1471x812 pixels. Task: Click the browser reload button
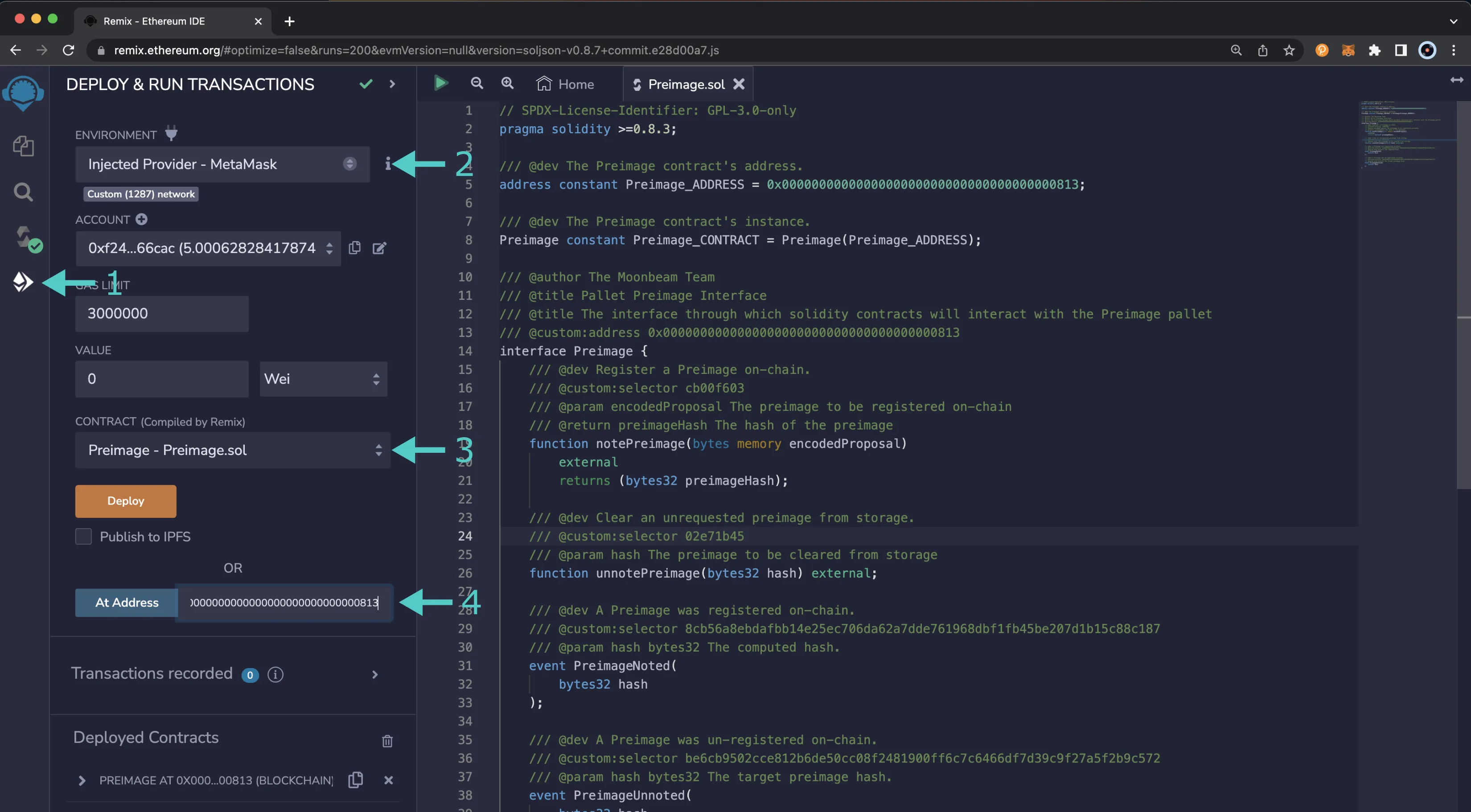click(x=69, y=50)
